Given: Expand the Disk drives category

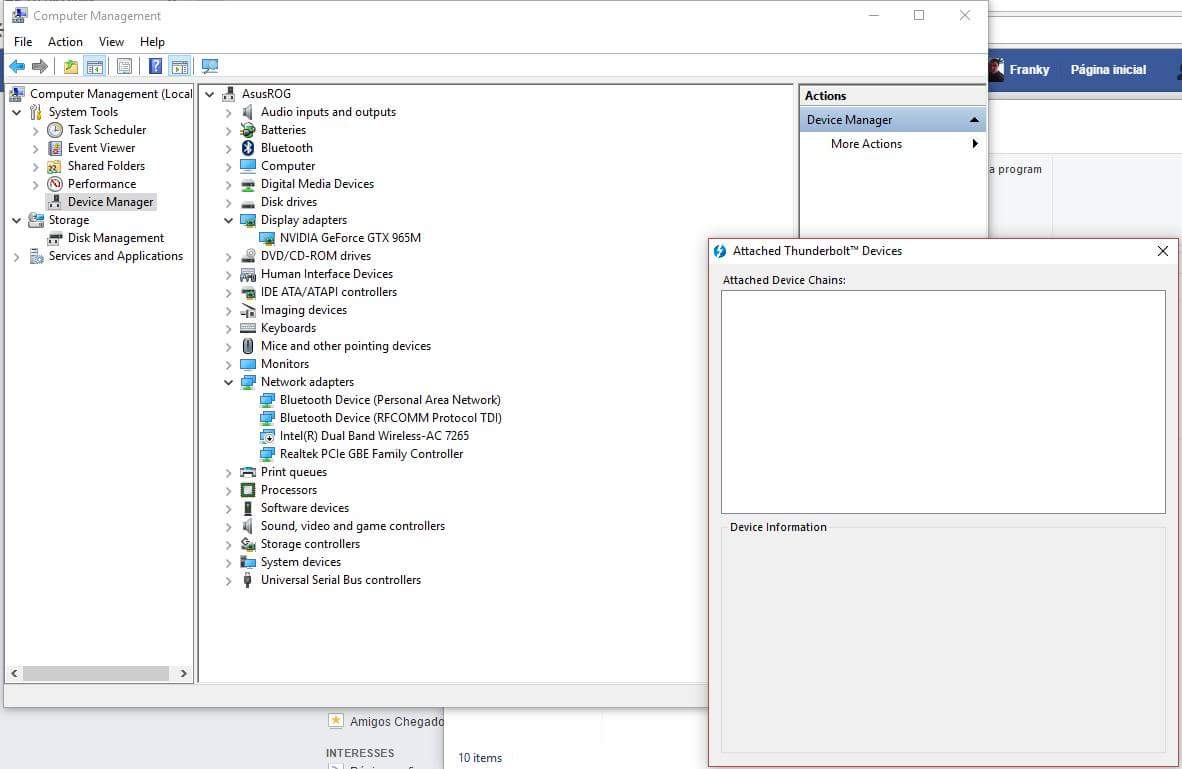Looking at the screenshot, I should (x=228, y=203).
